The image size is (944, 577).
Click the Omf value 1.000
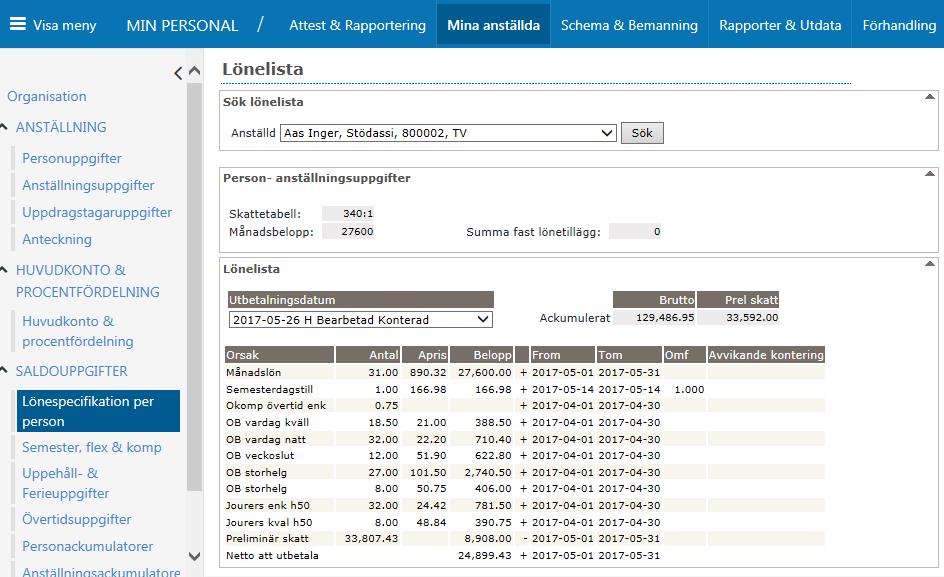(x=689, y=389)
